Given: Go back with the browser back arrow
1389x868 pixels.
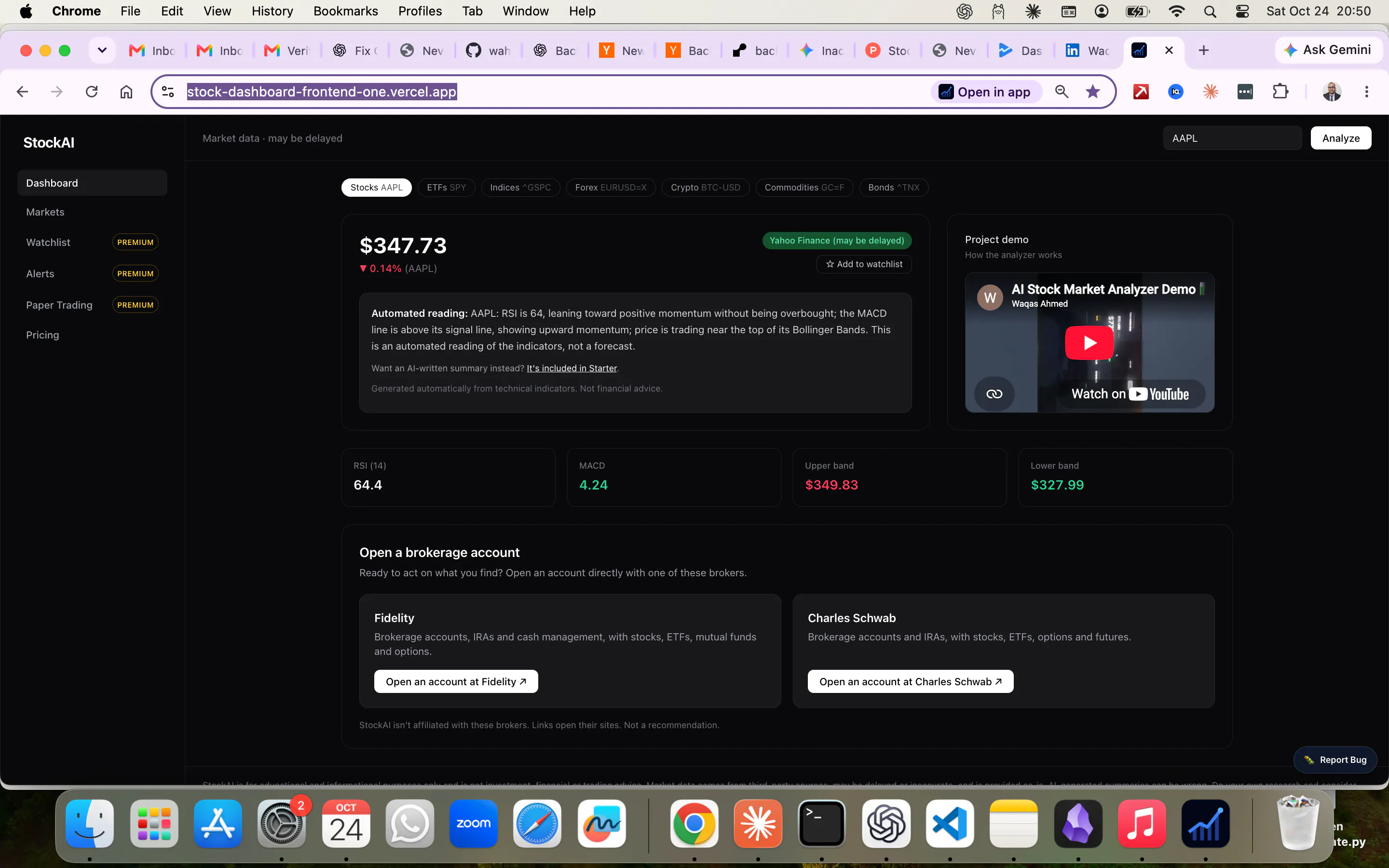Looking at the screenshot, I should pos(22,91).
